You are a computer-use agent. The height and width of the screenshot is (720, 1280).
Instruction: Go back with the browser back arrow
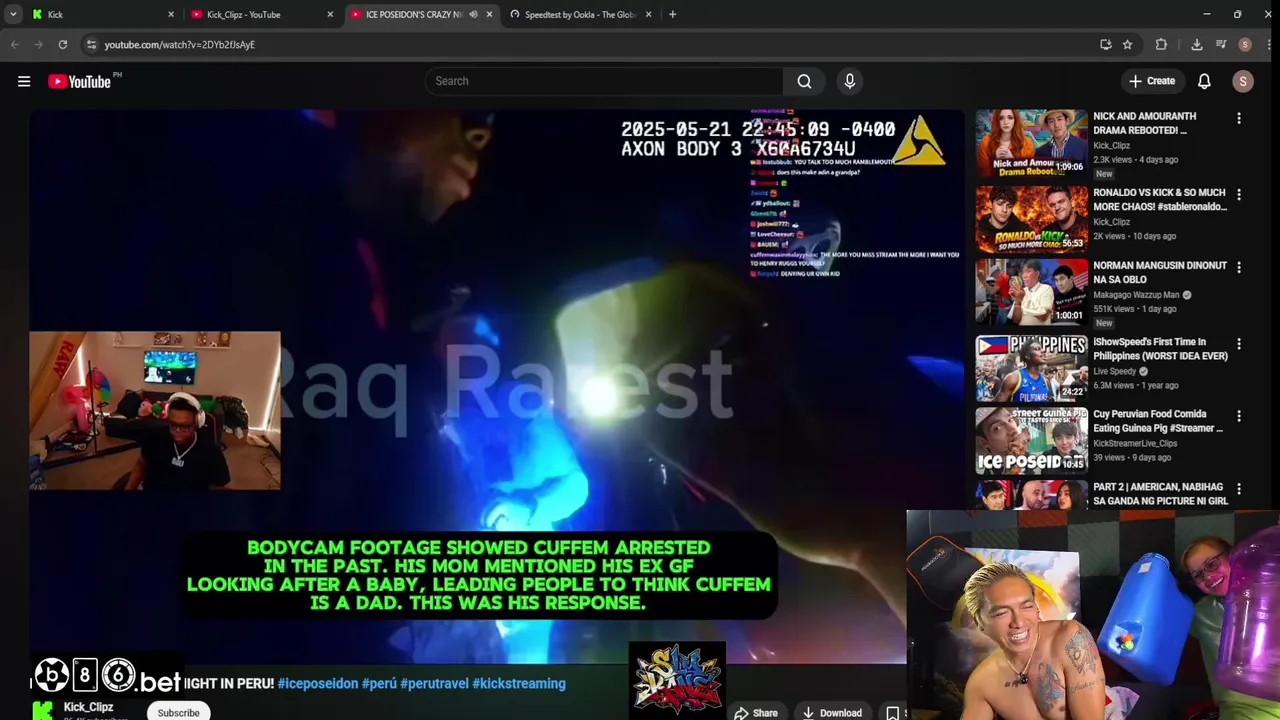click(x=14, y=44)
